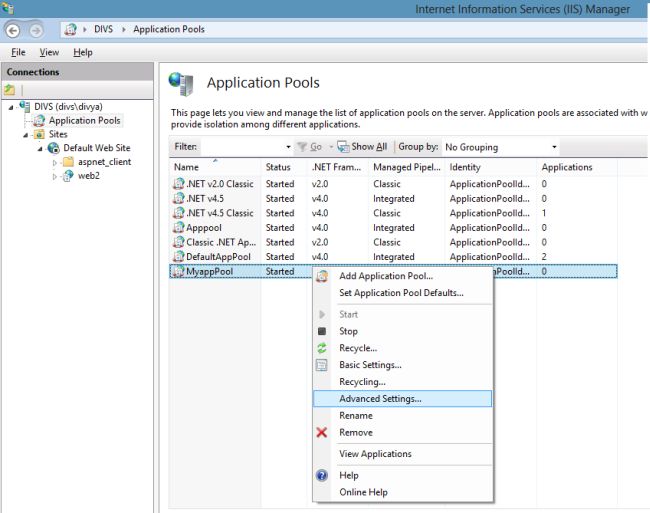
Task: Click Integrated cell in Apppool row
Action: point(393,227)
